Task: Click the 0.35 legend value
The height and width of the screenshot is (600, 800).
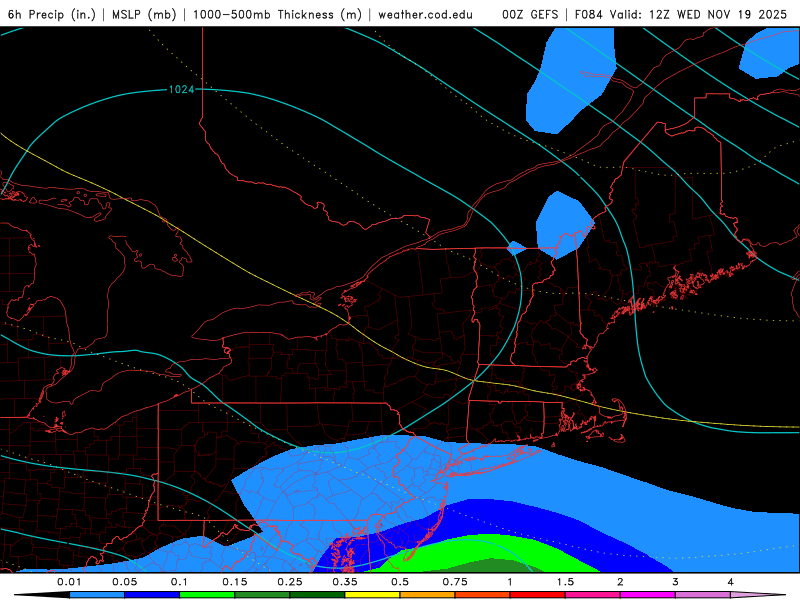Action: coord(345,582)
